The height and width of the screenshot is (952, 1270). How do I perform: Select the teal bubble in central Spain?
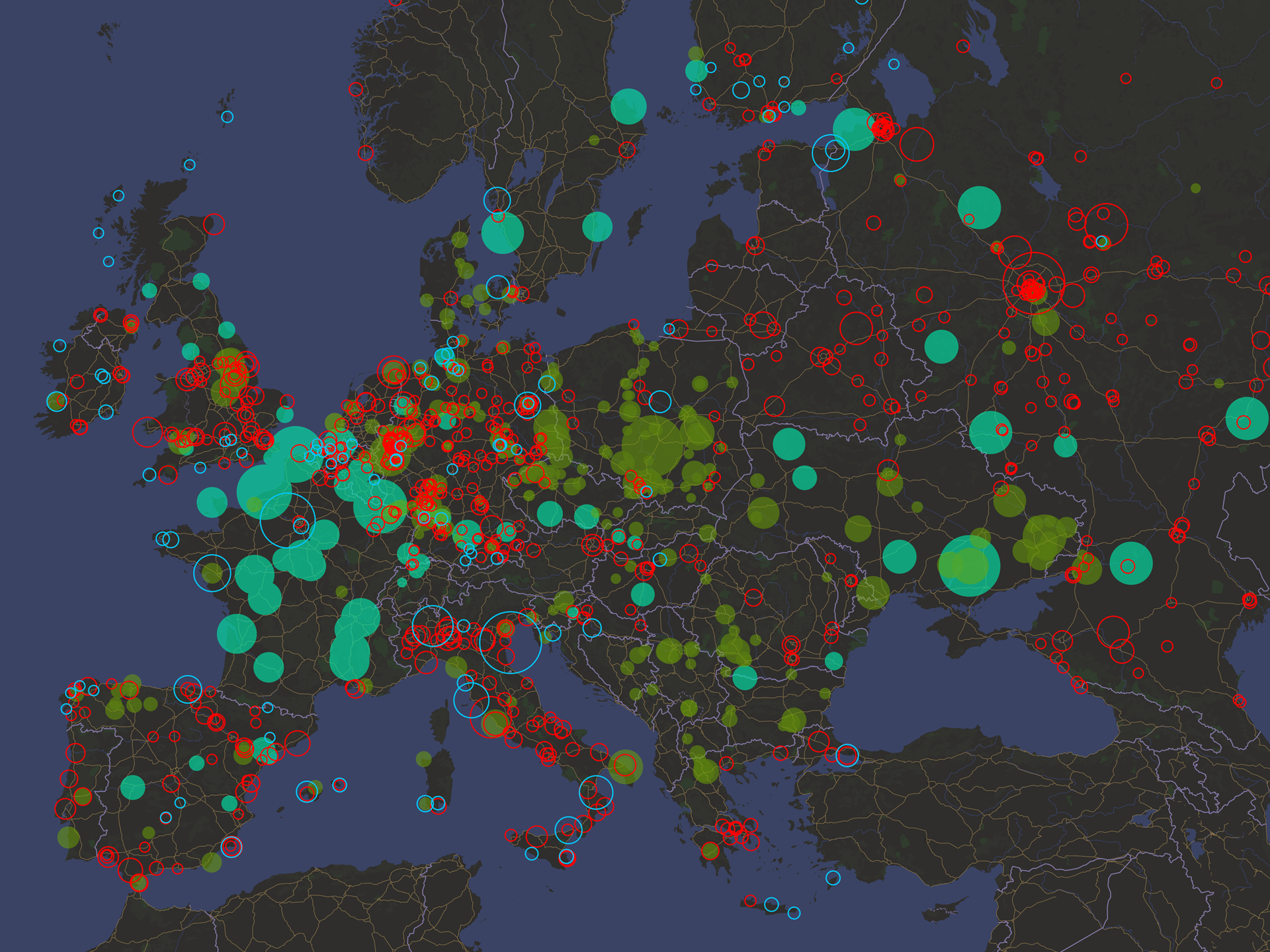click(132, 787)
